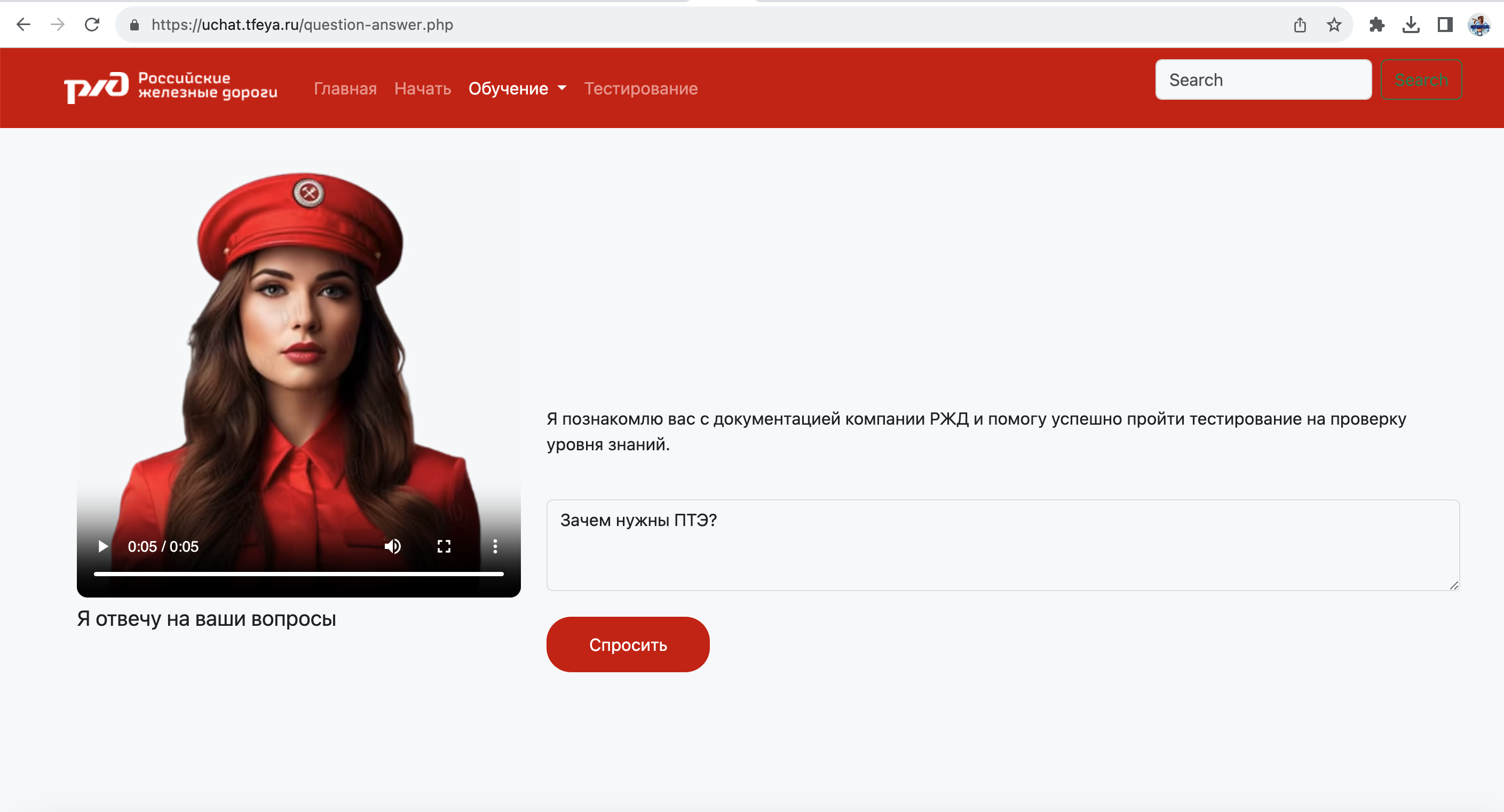Open browser downloads icon
The width and height of the screenshot is (1504, 812).
pos(1411,25)
